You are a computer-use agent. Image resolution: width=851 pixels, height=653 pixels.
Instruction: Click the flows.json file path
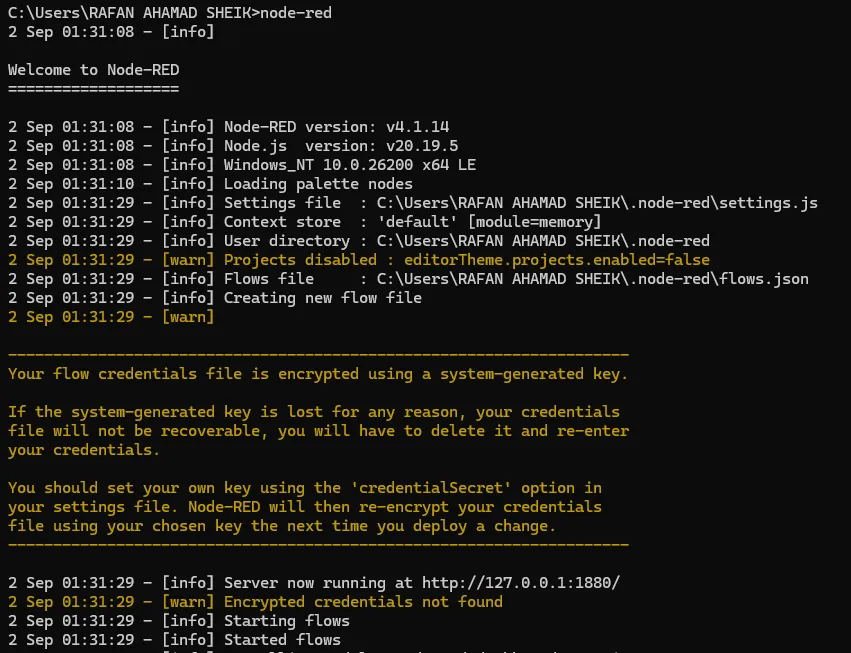pos(593,279)
